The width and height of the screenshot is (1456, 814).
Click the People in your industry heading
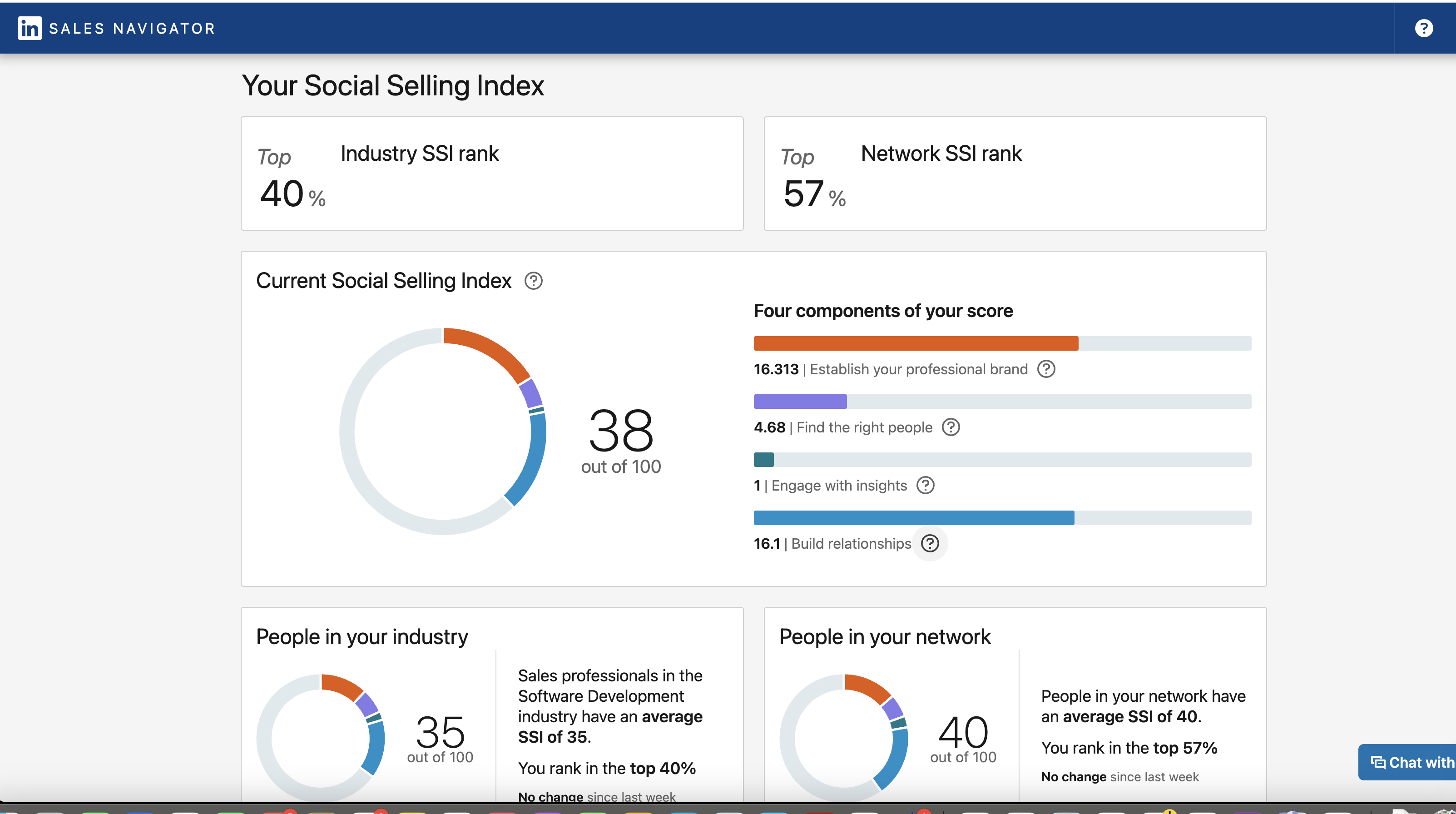[x=362, y=637]
